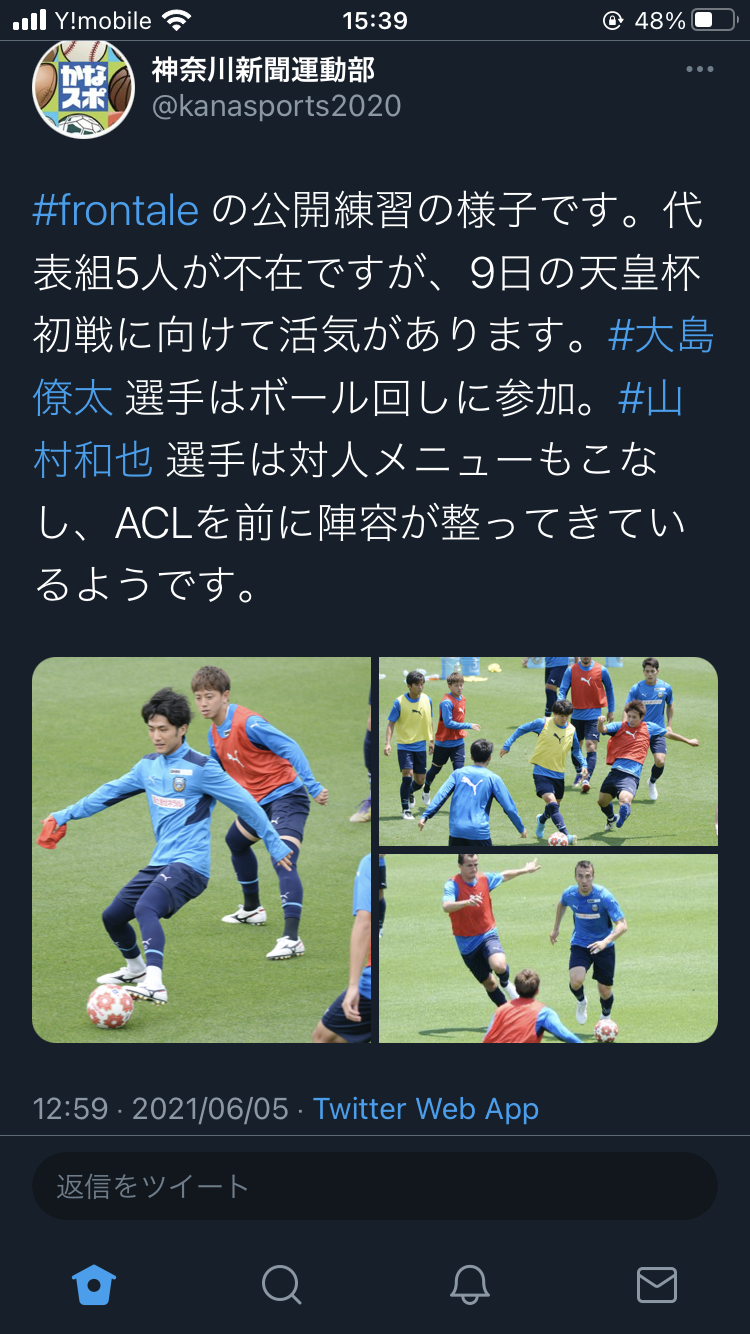
Task: Tap the 12:59 · 2021/06/05 timestamp
Action: coord(160,1108)
